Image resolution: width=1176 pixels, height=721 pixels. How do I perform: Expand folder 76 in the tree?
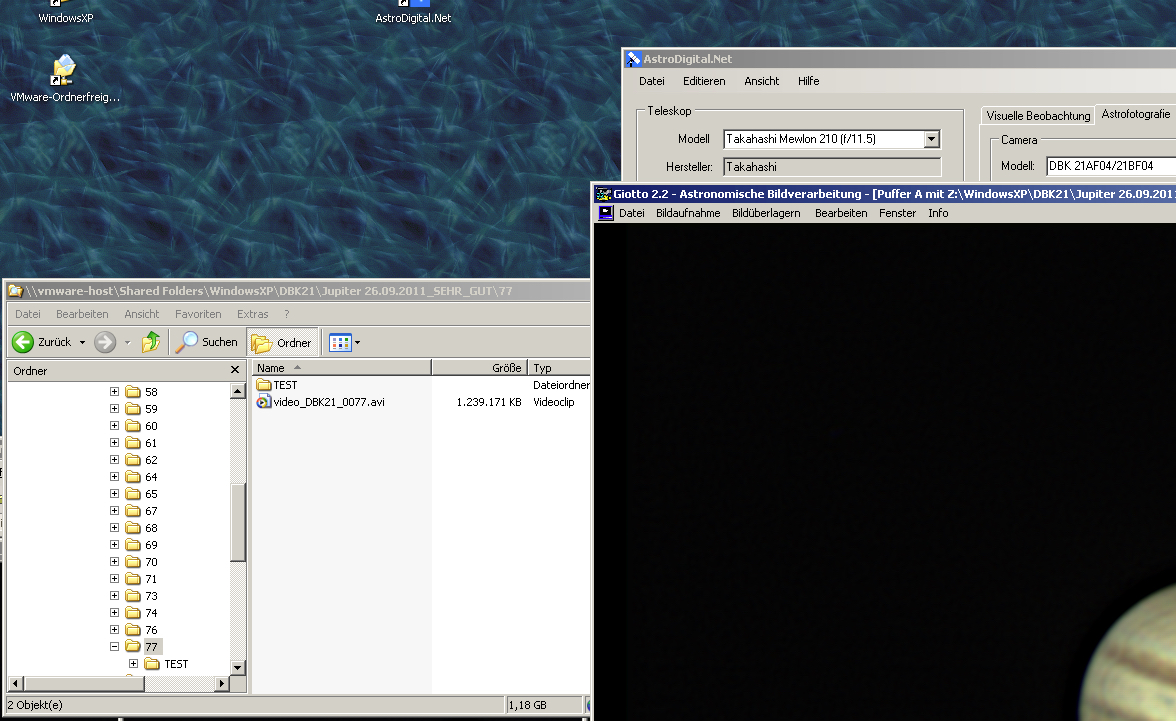[114, 630]
